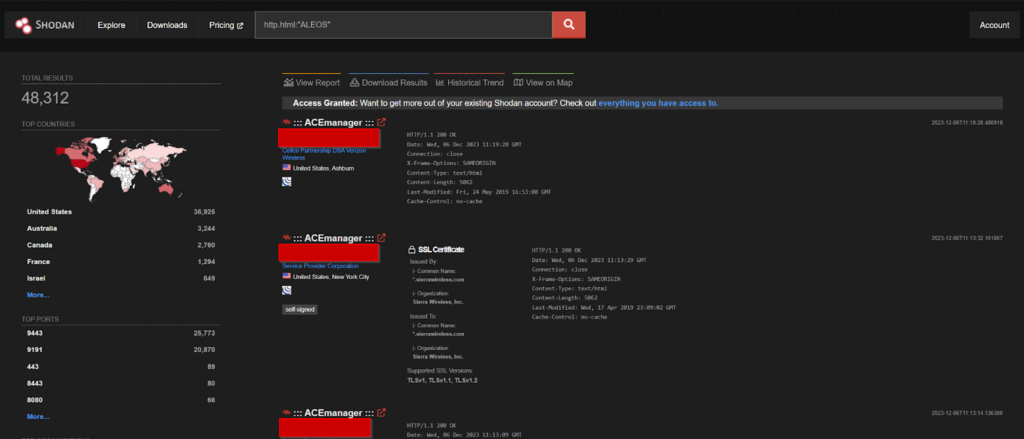Screen dimensions: 1024x439
Task: Open external link icon of Verizon Wireless result
Action: coord(381,122)
